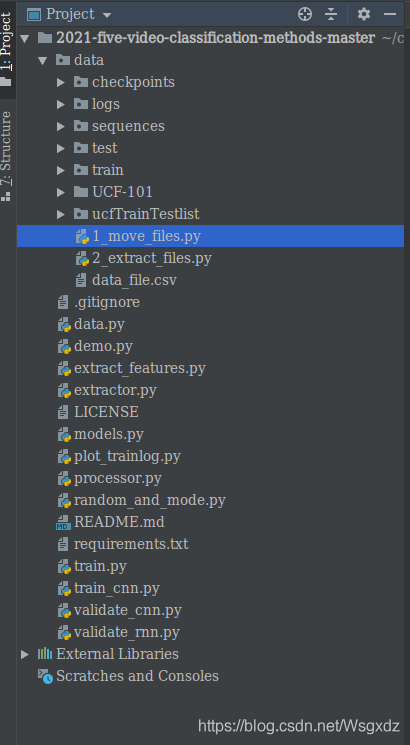
Task: Open the Project view dropdown arrow
Action: (x=107, y=15)
